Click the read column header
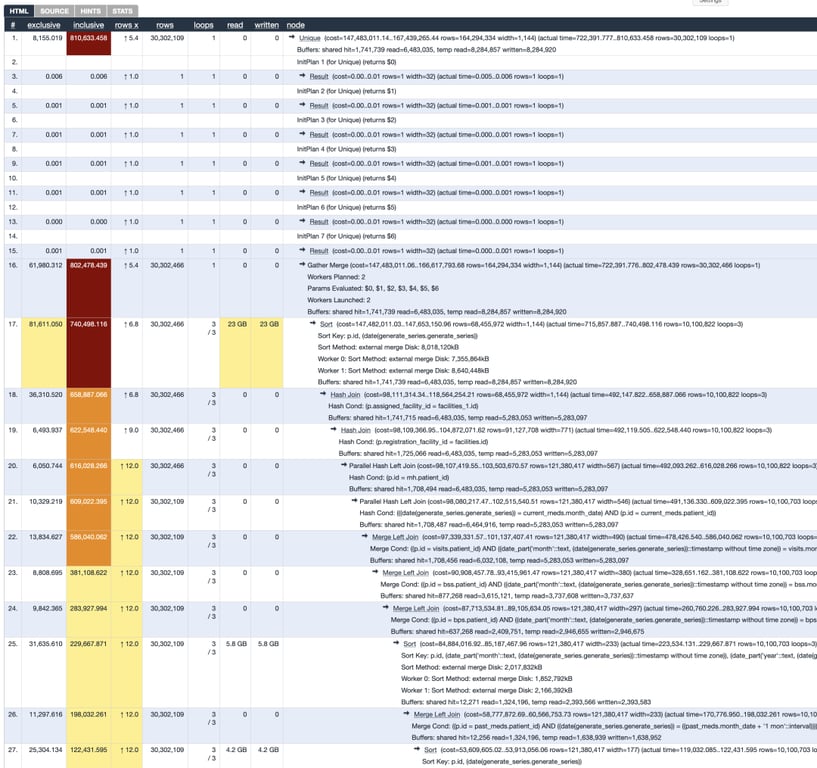817x768 pixels. [x=235, y=25]
